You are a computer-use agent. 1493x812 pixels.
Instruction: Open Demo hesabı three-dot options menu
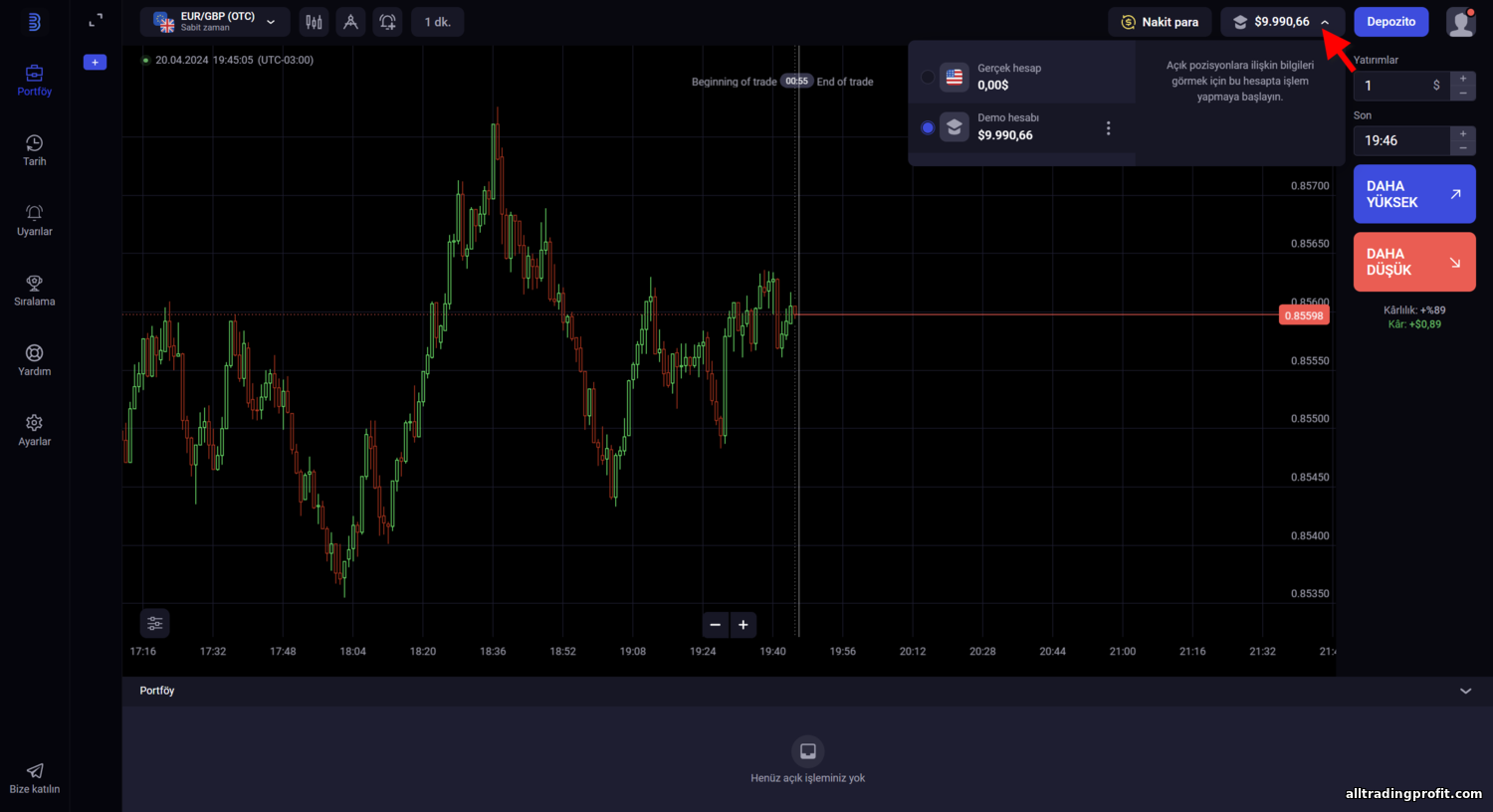[1108, 128]
